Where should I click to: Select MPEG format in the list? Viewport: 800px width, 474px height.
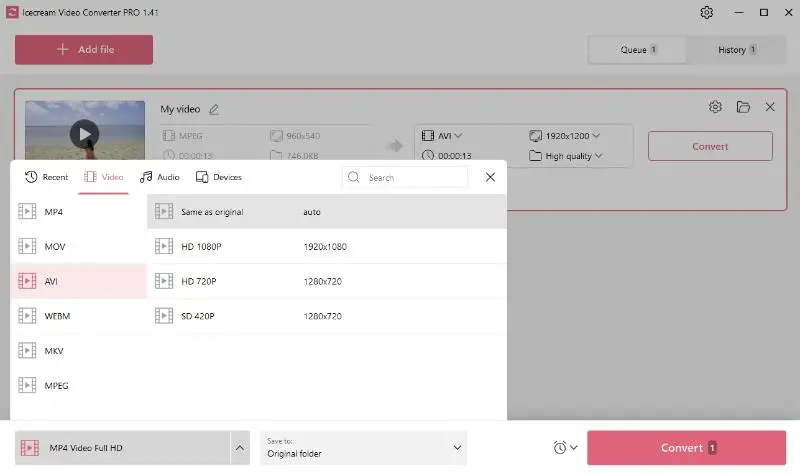tap(79, 385)
